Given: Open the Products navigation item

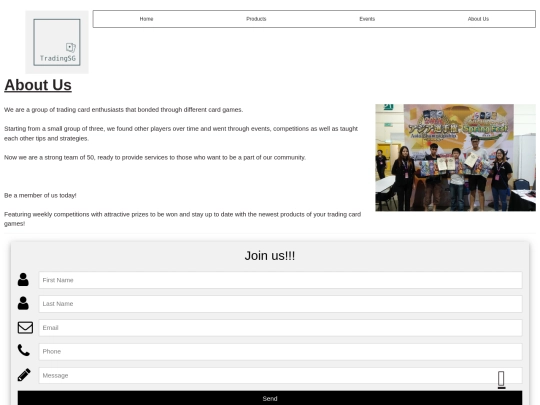Looking at the screenshot, I should click(256, 19).
